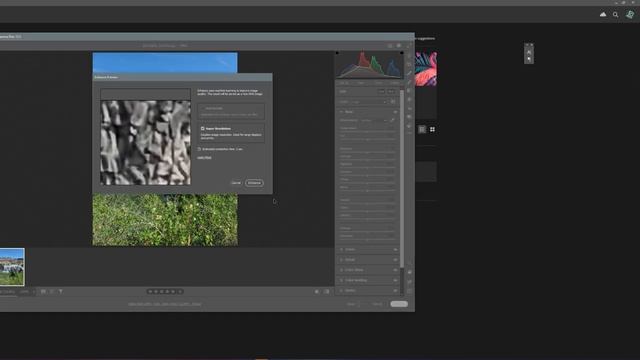Expand the Detail panel

pyautogui.click(x=341, y=260)
